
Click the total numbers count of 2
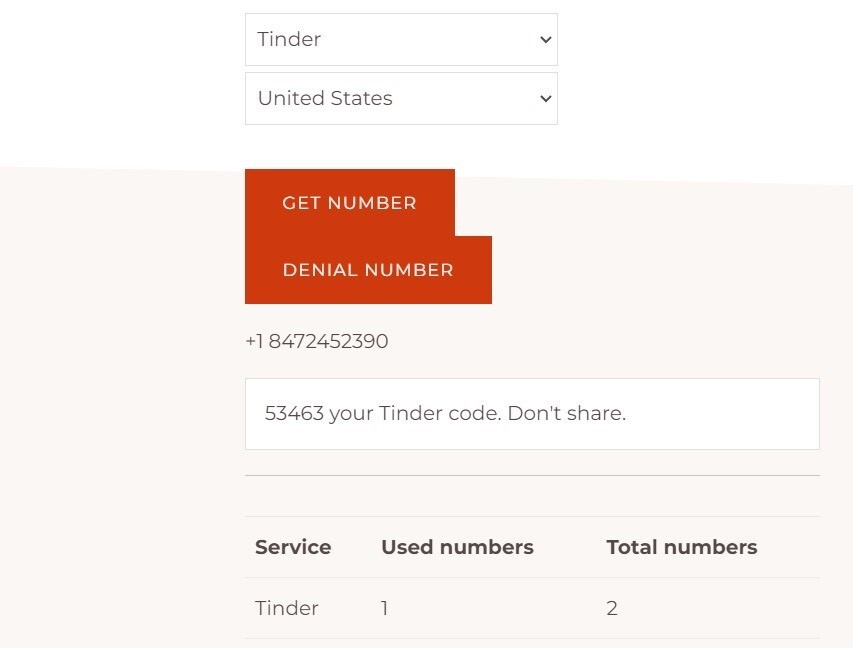coord(612,608)
